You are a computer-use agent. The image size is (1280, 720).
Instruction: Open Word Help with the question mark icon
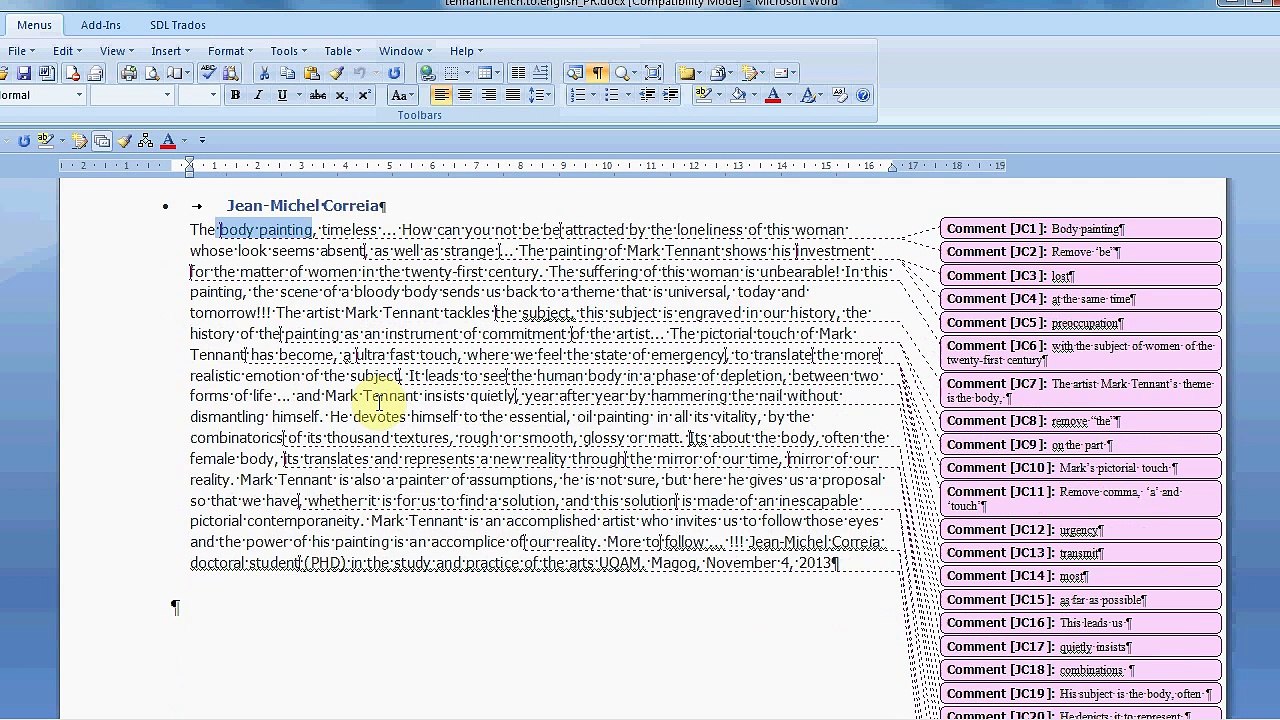863,95
